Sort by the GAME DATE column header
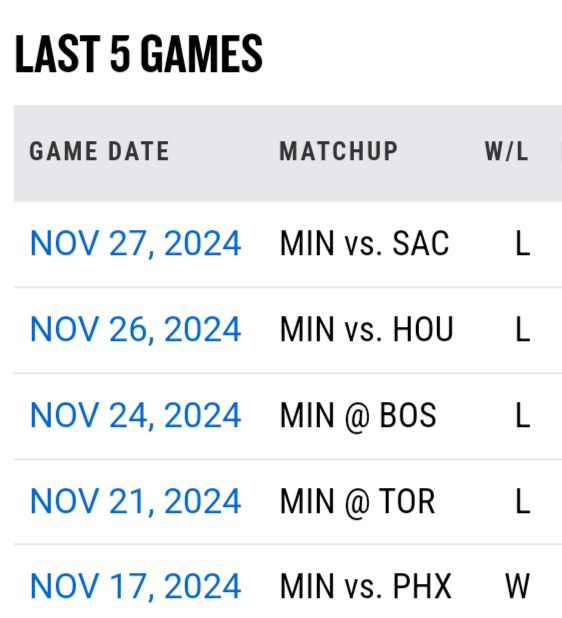Screen dimensions: 562x618 tap(100, 151)
